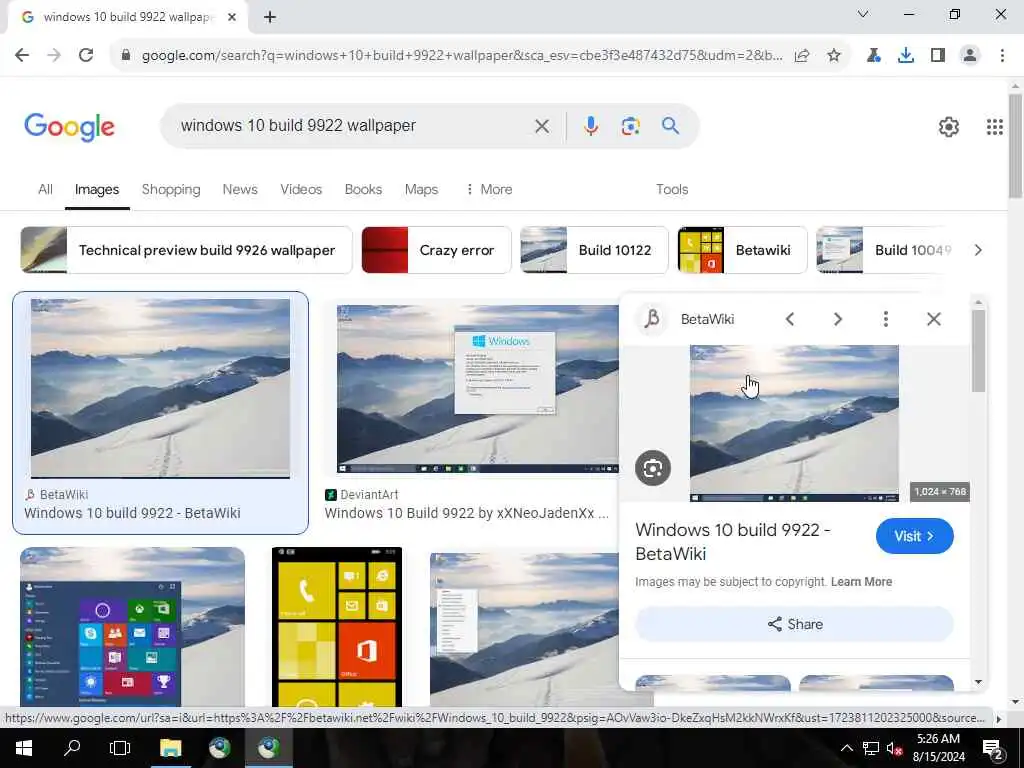
Task: Open the DeviantArt xXNeoJadenXx result thumbnail
Action: coord(477,389)
